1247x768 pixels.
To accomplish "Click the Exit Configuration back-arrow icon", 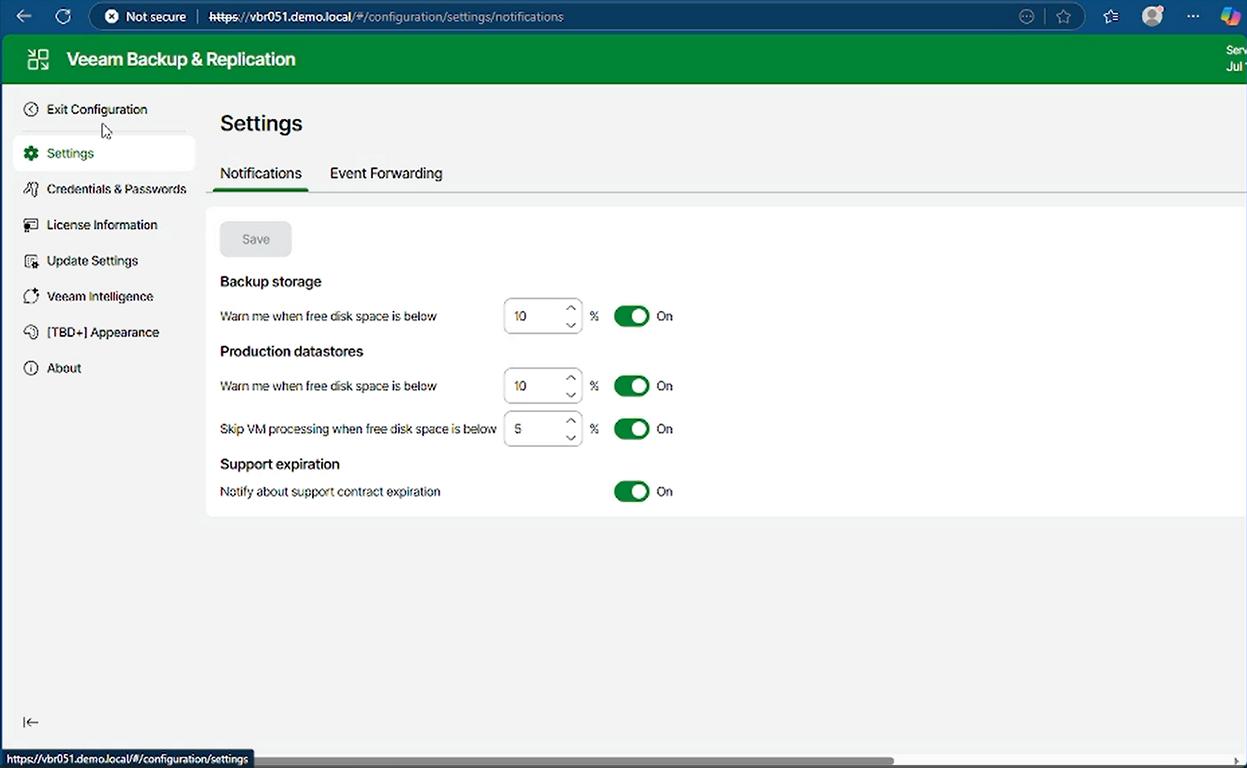I will [x=31, y=110].
